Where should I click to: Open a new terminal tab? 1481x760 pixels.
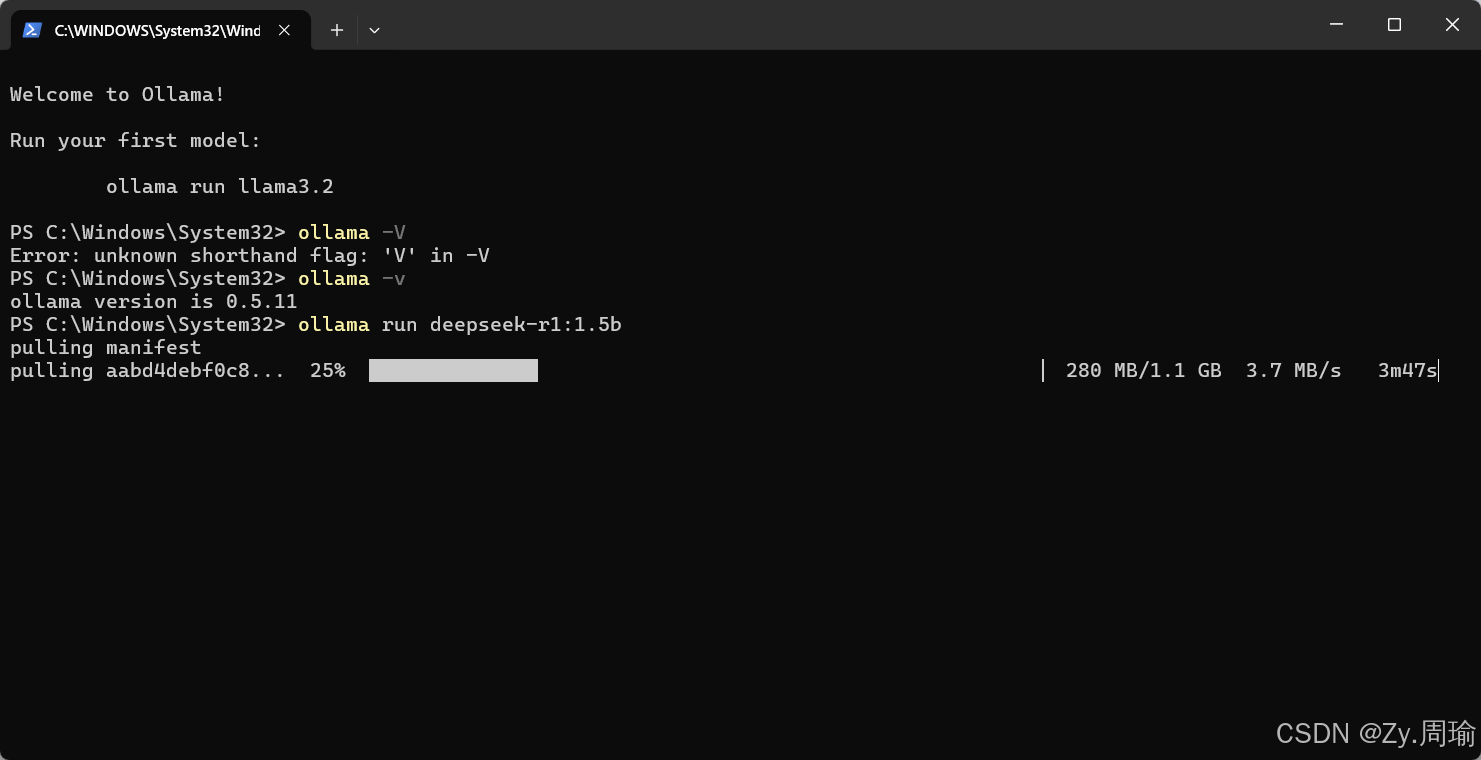337,30
